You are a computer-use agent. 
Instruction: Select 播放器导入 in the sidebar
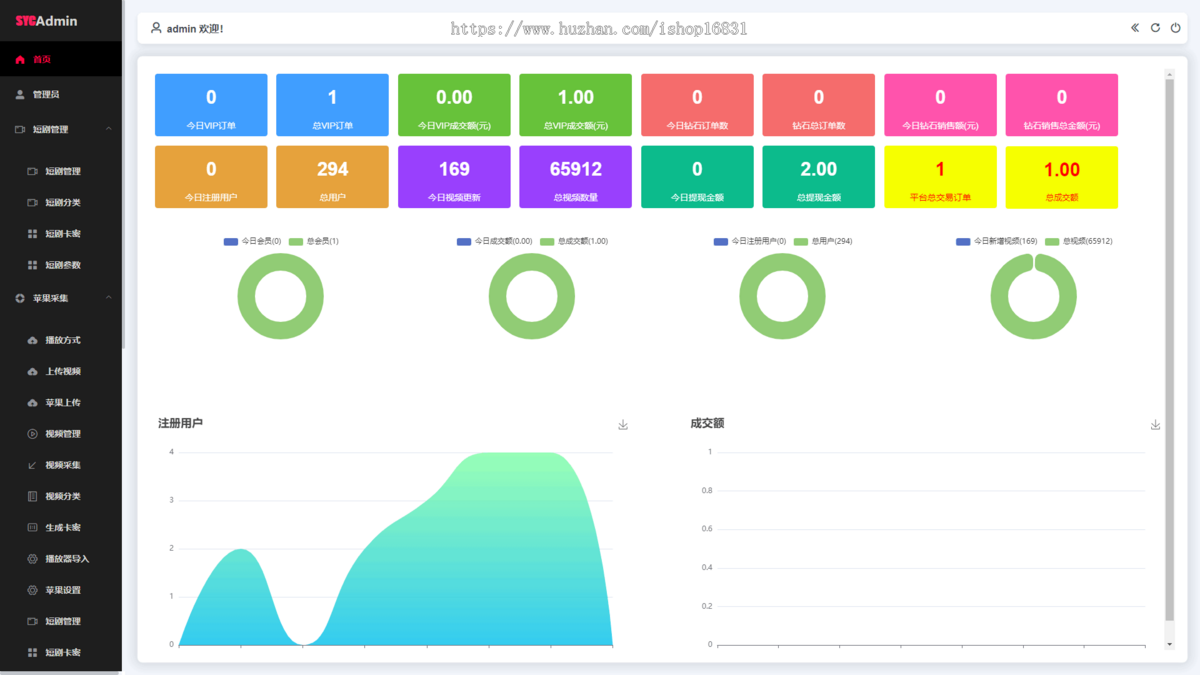pyautogui.click(x=66, y=559)
